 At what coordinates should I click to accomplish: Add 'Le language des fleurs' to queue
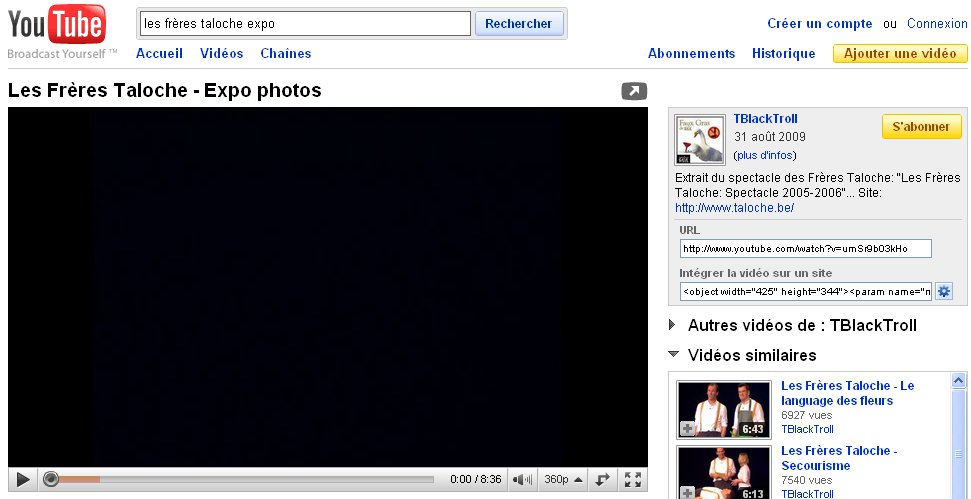coord(687,428)
